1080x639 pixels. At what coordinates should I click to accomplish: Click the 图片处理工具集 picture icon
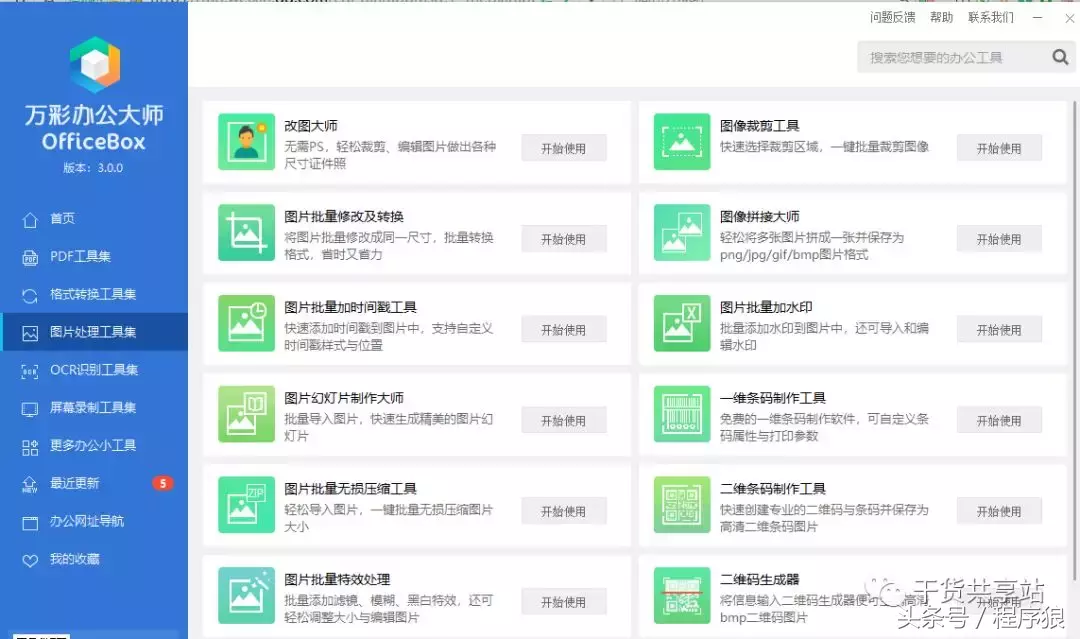tap(30, 333)
